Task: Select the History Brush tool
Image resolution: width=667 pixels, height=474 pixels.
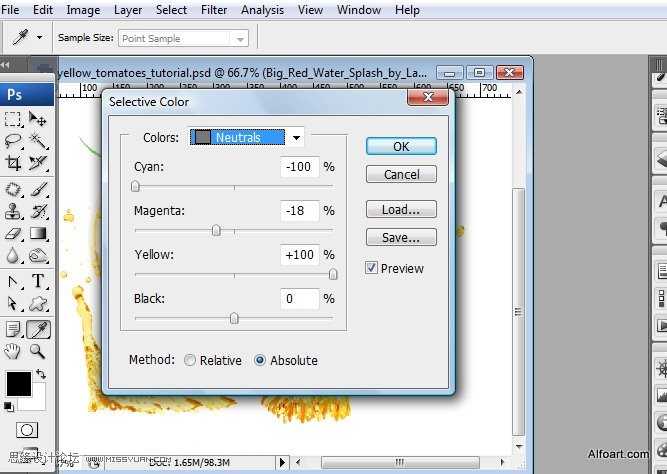Action: pos(37,211)
